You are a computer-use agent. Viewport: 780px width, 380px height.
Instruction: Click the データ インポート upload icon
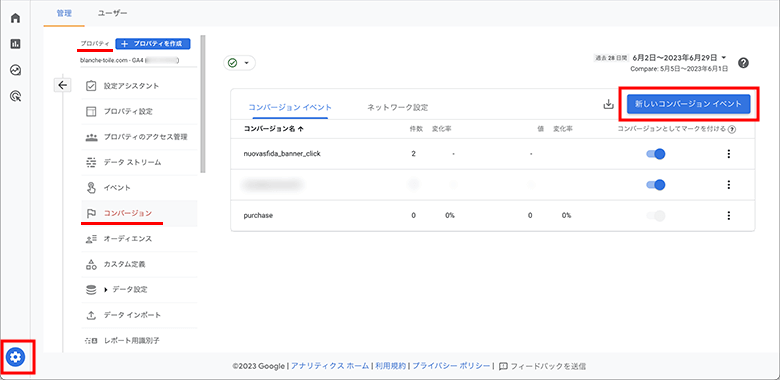tap(91, 315)
